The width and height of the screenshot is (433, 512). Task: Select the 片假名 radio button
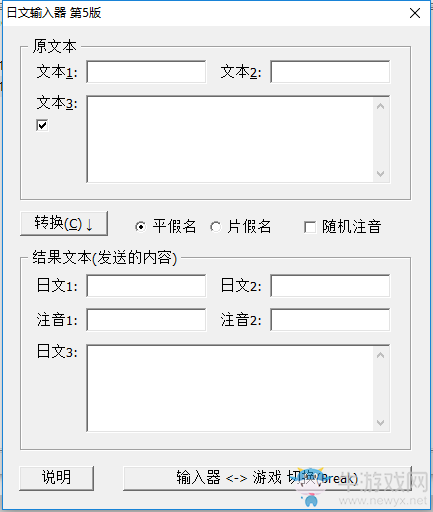[215, 227]
